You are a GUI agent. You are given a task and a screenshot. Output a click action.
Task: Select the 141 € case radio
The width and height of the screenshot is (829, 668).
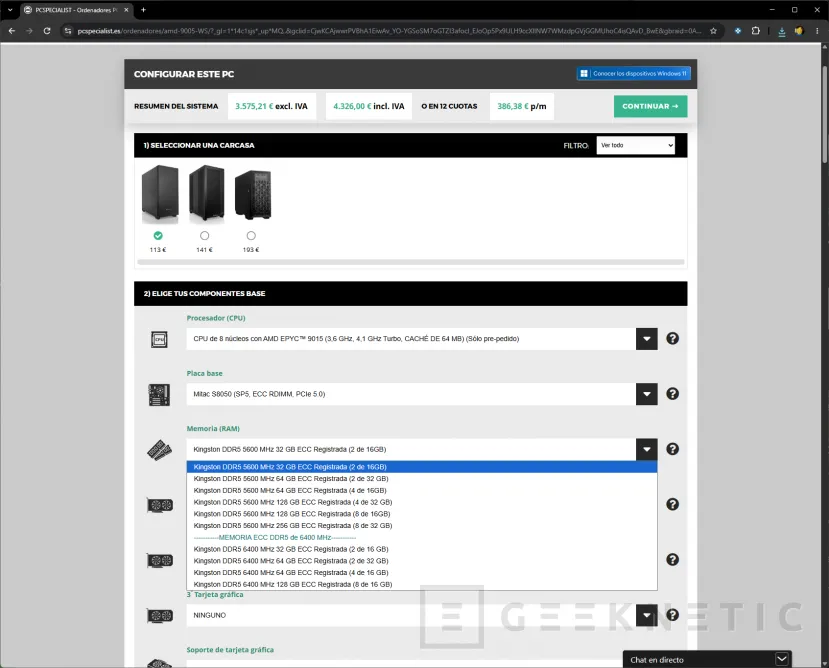pos(205,235)
